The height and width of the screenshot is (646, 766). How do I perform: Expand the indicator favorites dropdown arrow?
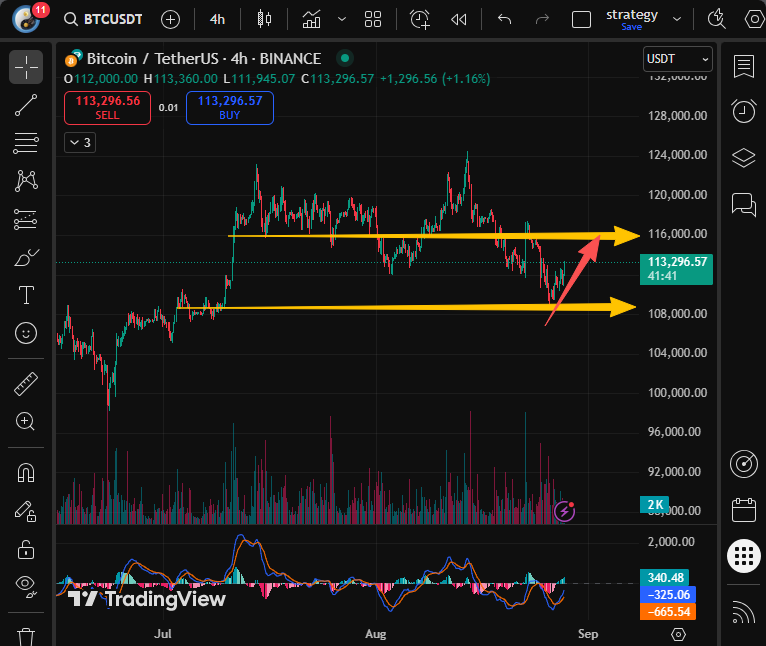click(x=342, y=20)
